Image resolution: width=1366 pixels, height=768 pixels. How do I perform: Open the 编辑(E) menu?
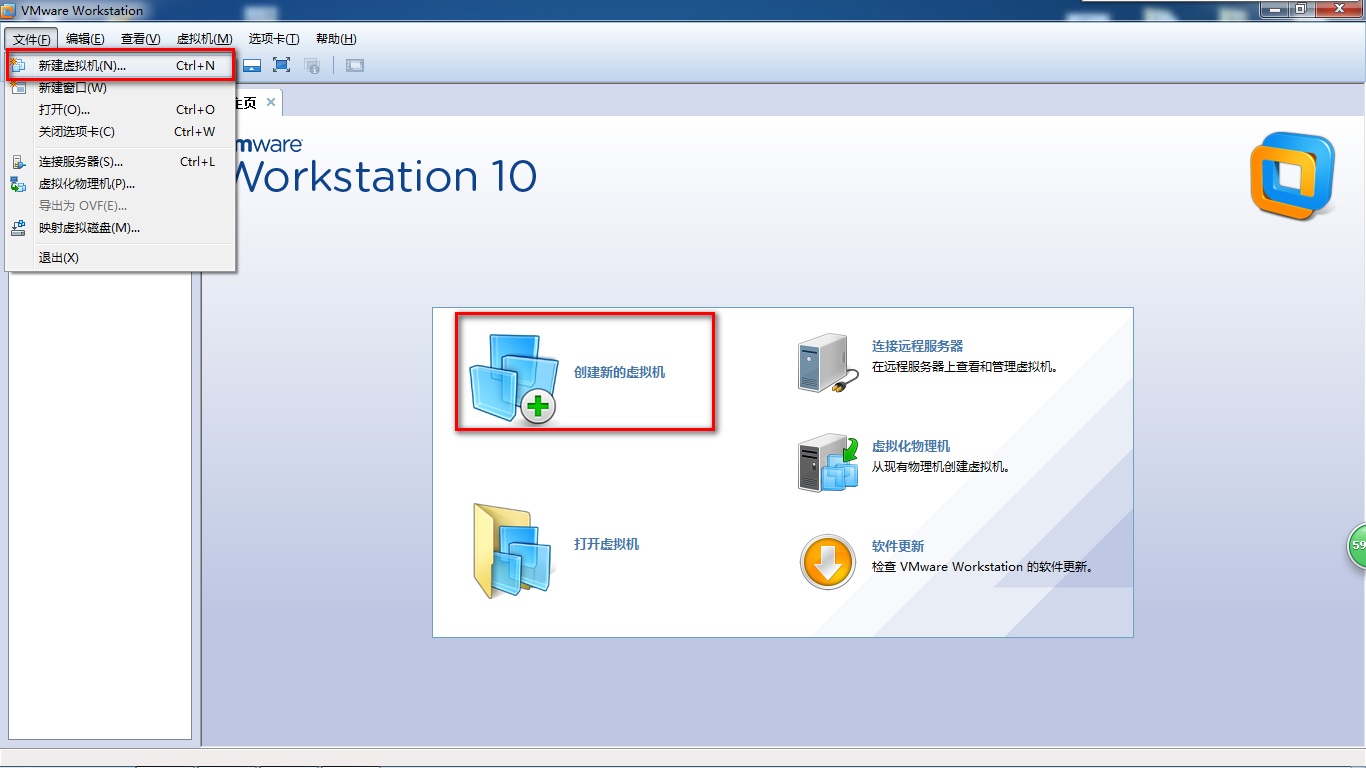pos(85,39)
